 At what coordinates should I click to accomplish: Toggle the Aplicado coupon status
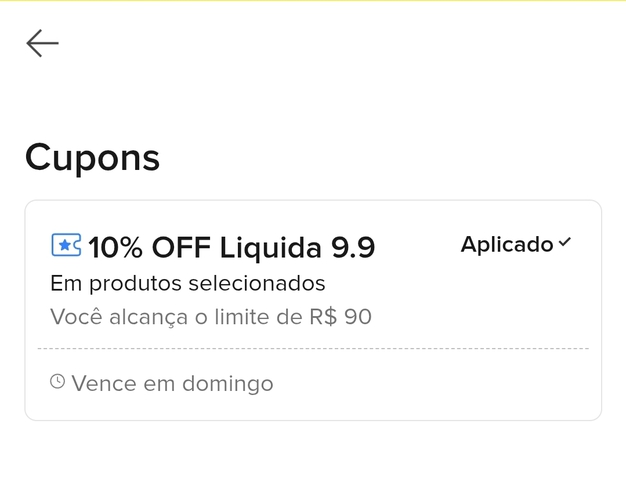click(515, 244)
